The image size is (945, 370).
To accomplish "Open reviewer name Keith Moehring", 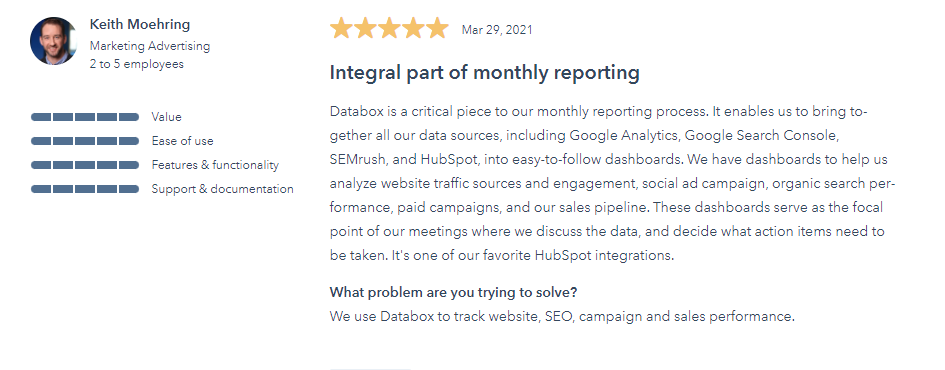I will pos(140,25).
